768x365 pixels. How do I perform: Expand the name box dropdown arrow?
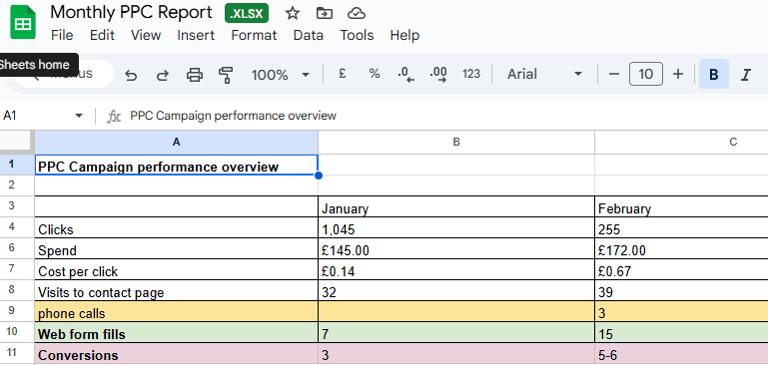click(78, 116)
